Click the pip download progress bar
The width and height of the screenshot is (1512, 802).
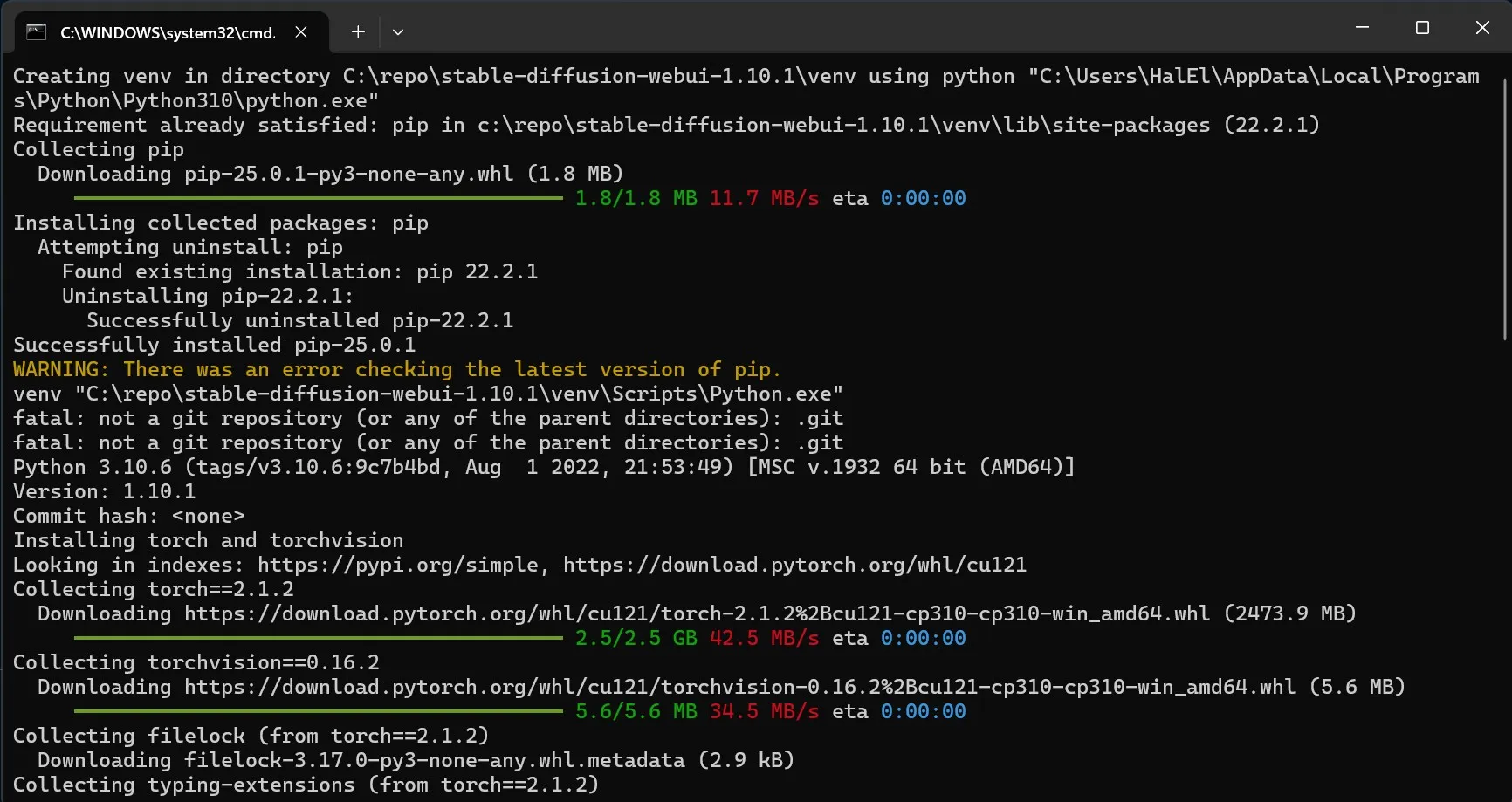[319, 198]
